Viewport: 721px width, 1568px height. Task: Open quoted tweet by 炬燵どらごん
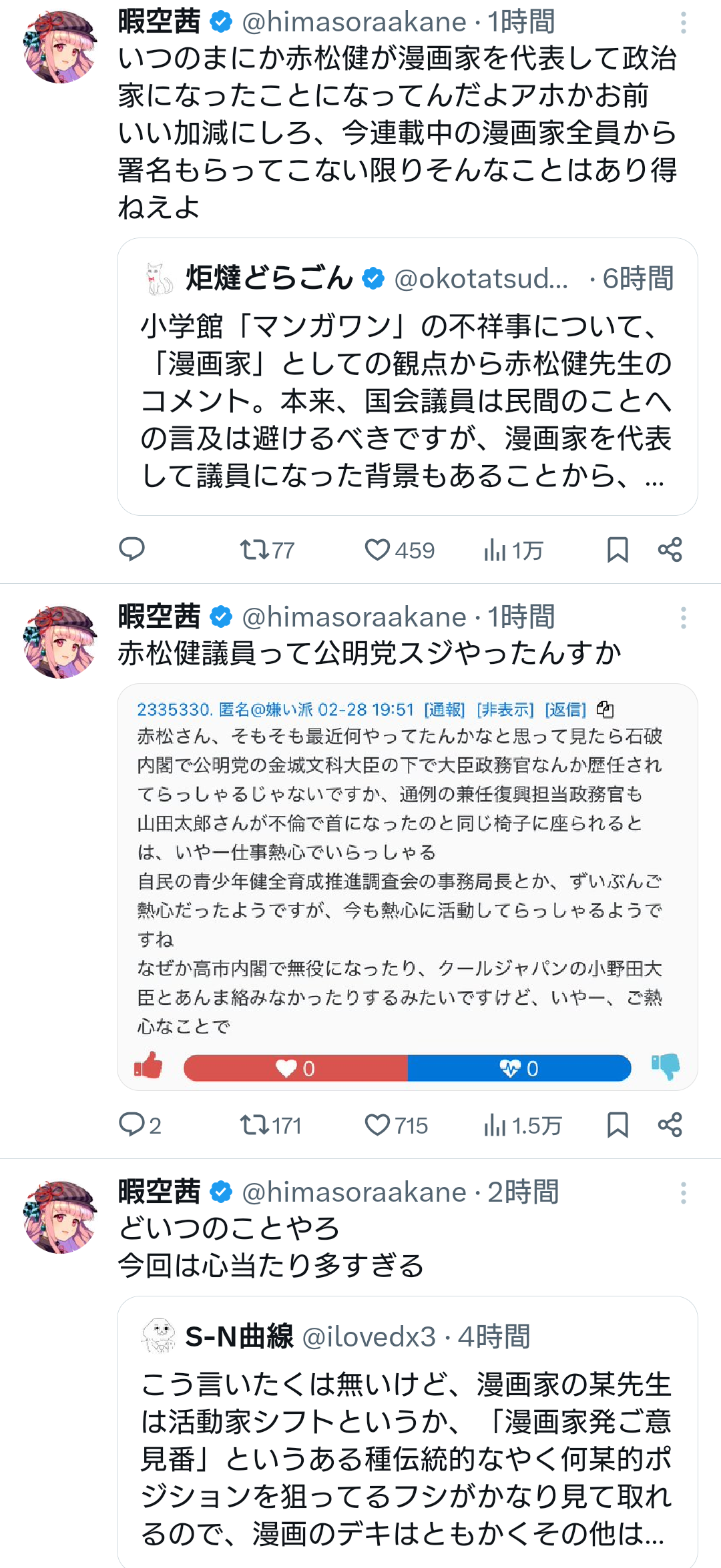[407, 400]
